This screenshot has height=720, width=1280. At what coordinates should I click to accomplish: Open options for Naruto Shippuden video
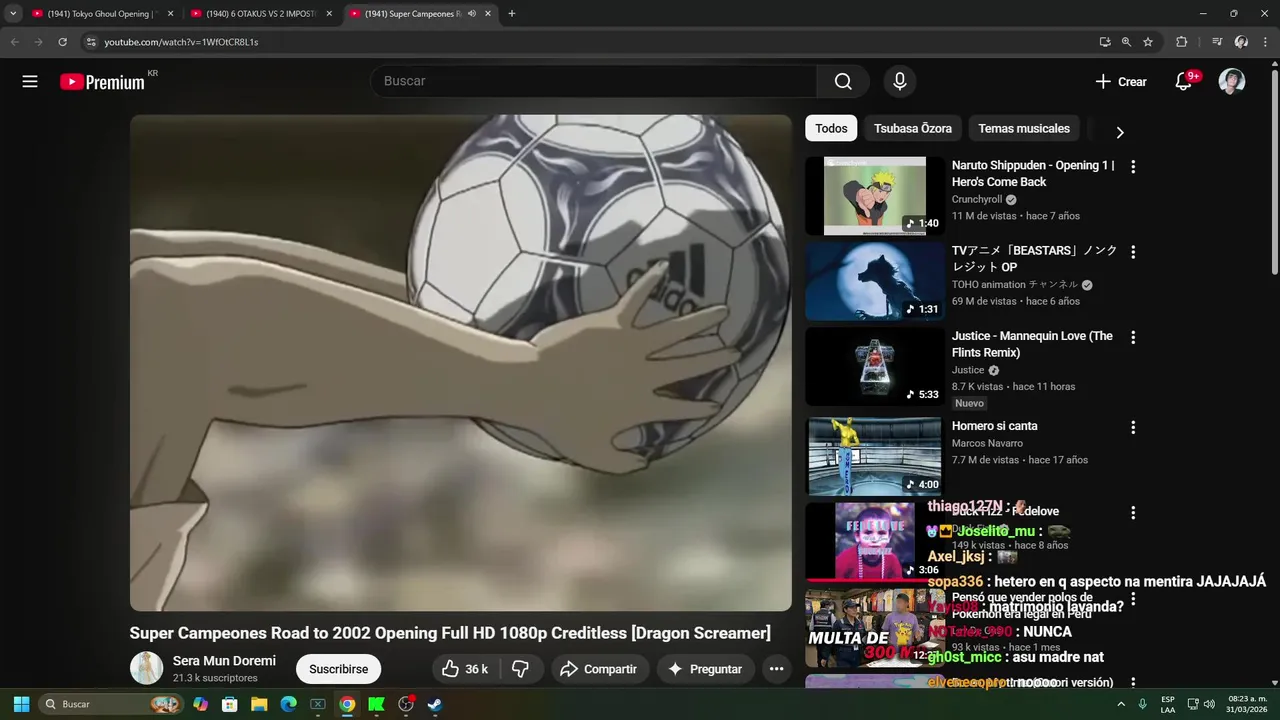(1133, 167)
